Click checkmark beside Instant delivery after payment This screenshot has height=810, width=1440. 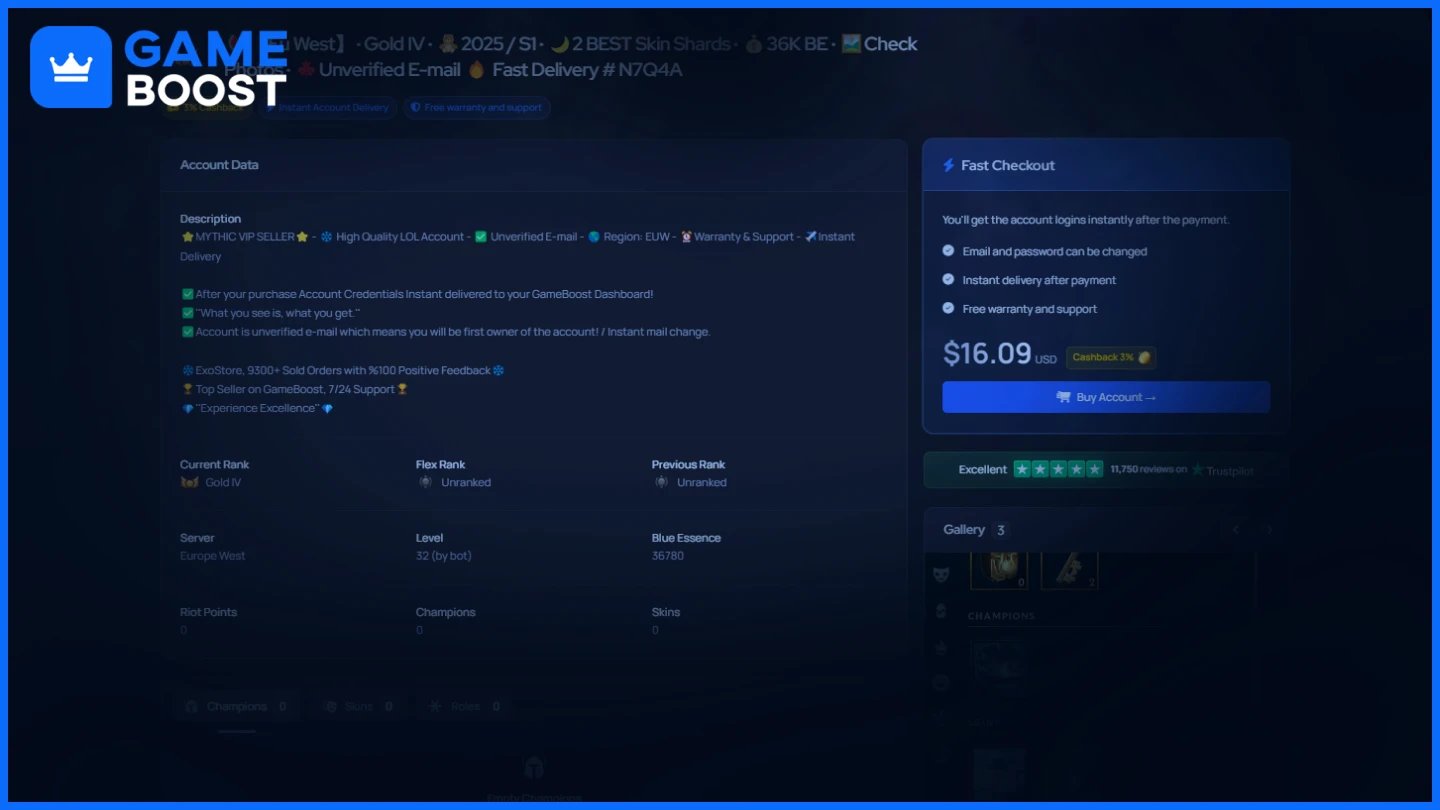point(948,280)
